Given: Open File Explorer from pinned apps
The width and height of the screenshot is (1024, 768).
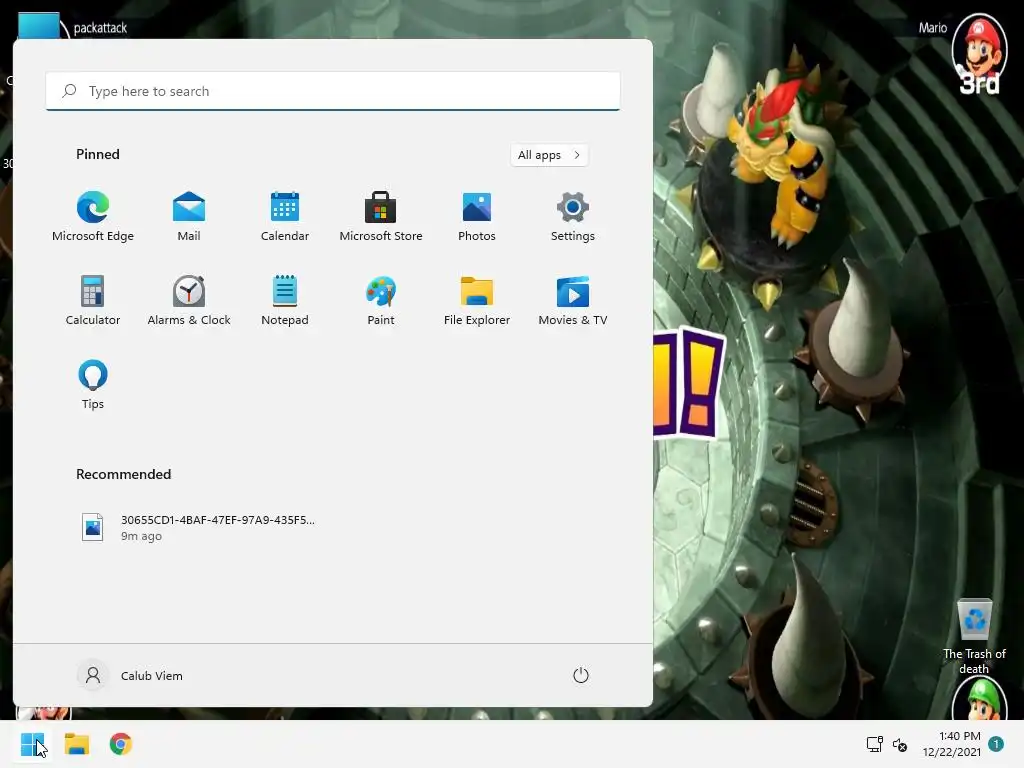Looking at the screenshot, I should (x=477, y=301).
